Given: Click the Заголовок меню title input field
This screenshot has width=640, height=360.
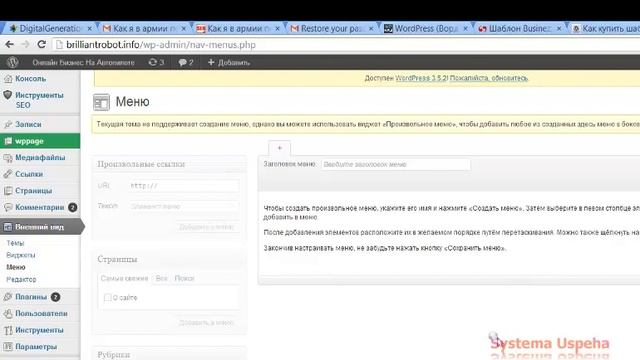Looking at the screenshot, I should (396, 164).
